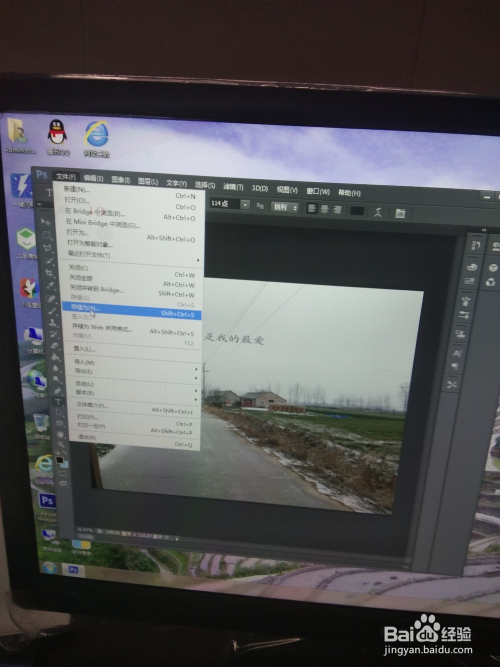500x667 pixels.
Task: Select the Rectangular Marquee tool
Action: (x=46, y=235)
